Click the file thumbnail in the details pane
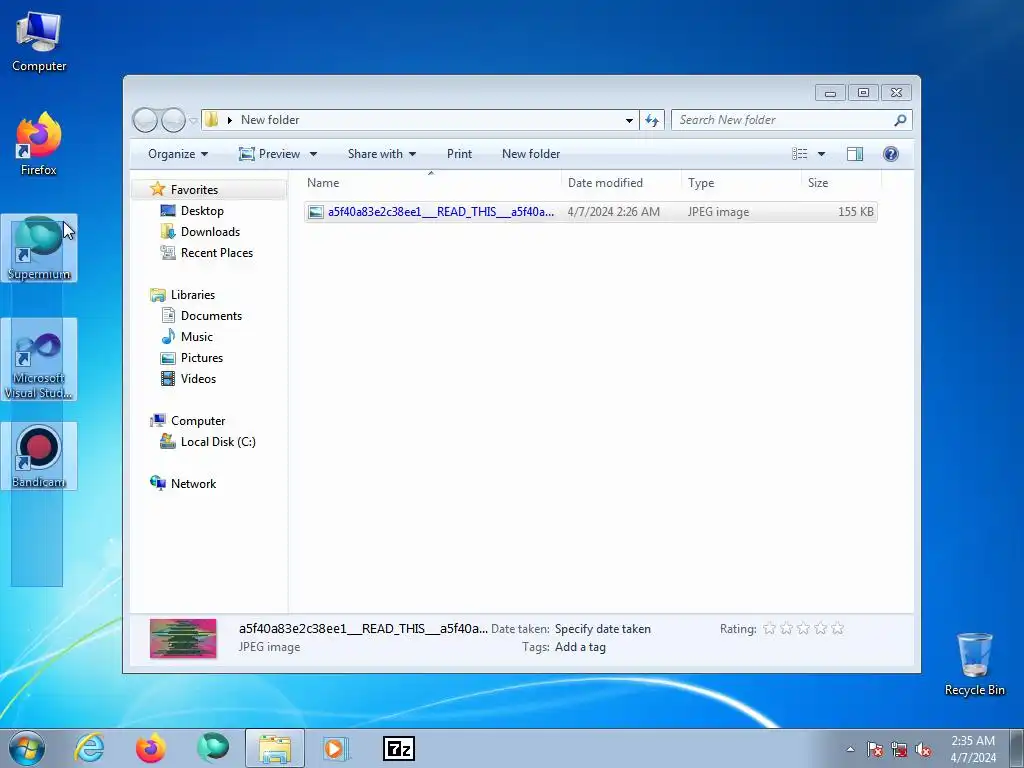Image resolution: width=1024 pixels, height=768 pixels. pyautogui.click(x=183, y=638)
